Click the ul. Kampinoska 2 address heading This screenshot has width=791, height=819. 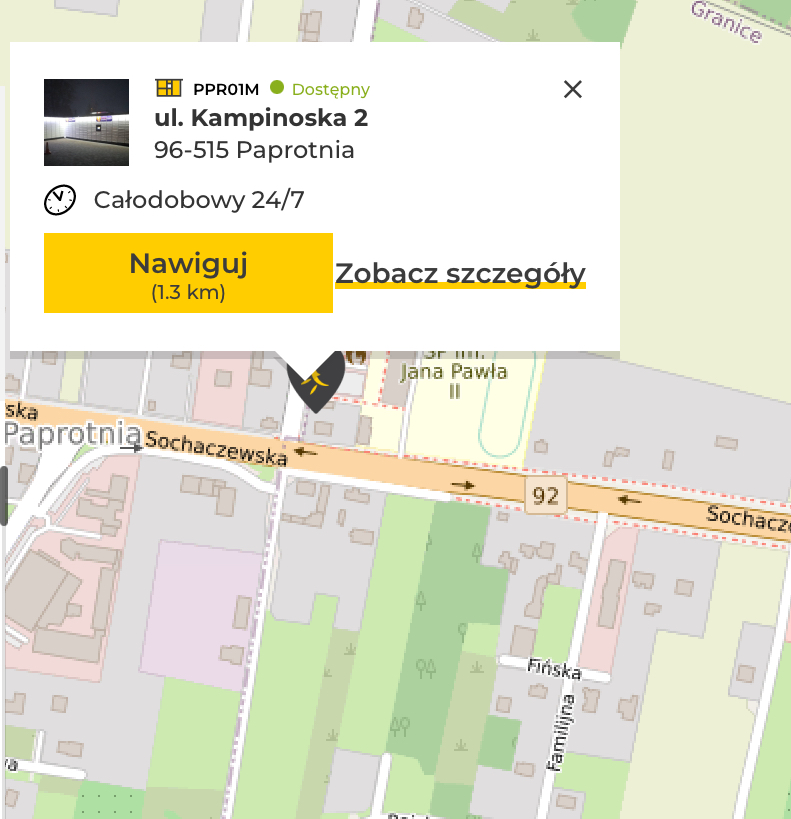(x=261, y=118)
